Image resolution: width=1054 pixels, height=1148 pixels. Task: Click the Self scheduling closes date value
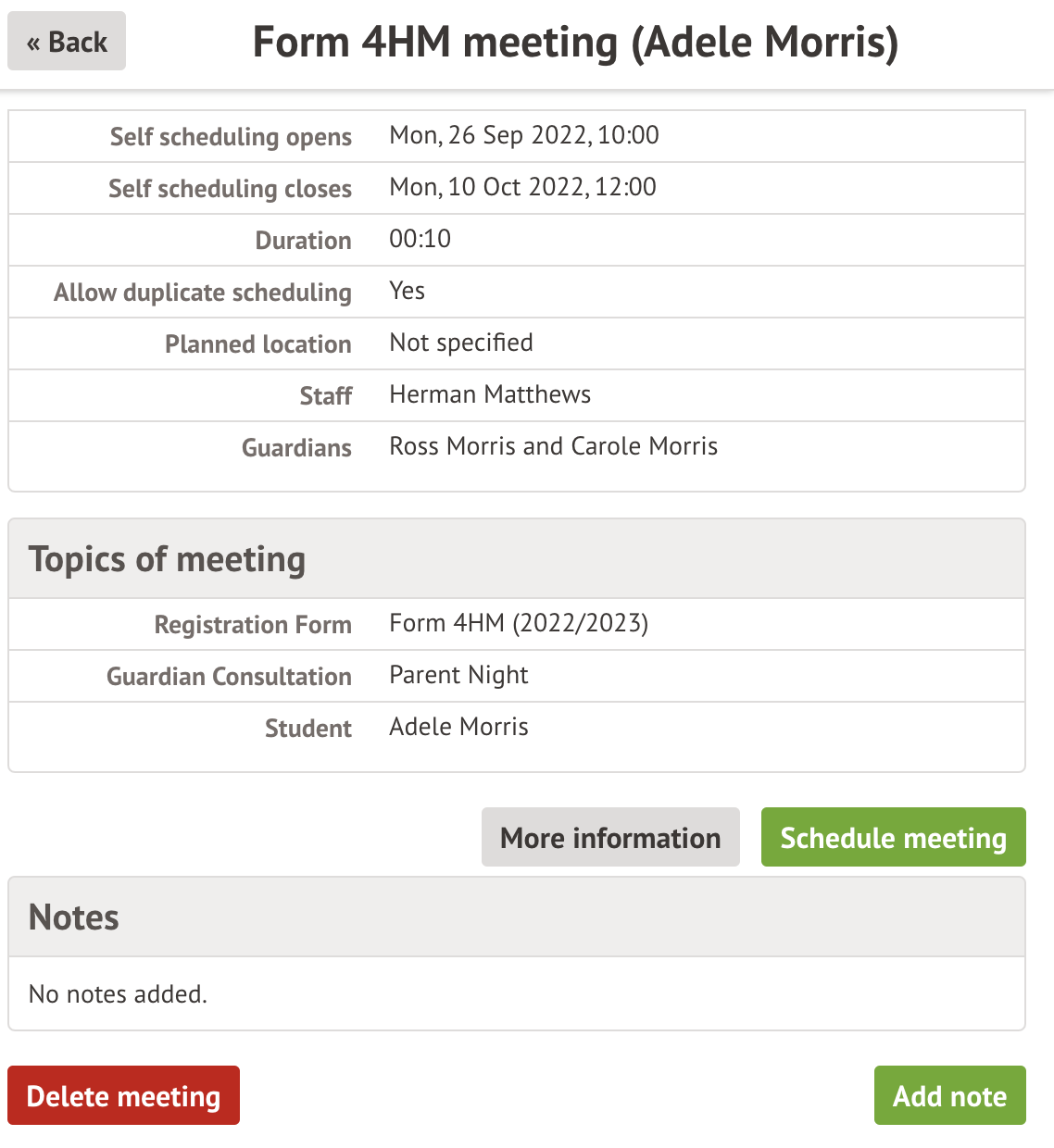tap(522, 187)
